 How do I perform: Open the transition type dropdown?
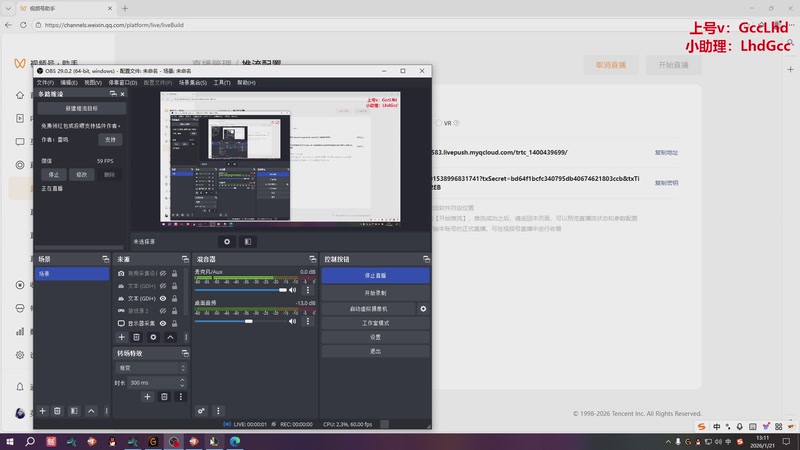tap(152, 367)
